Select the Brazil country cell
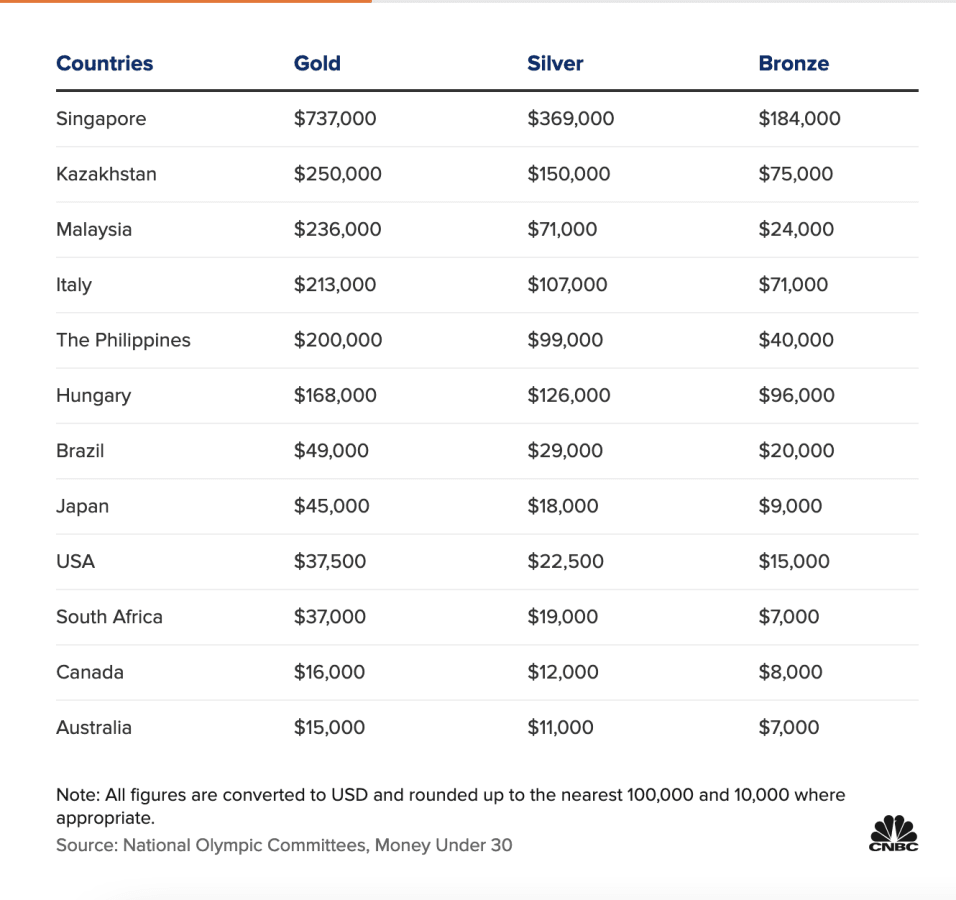The image size is (956, 900). (80, 451)
